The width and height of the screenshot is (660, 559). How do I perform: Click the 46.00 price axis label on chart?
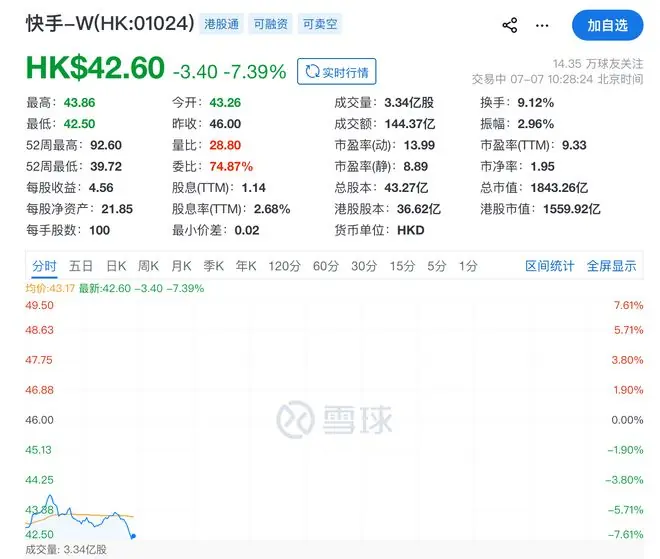[39, 420]
